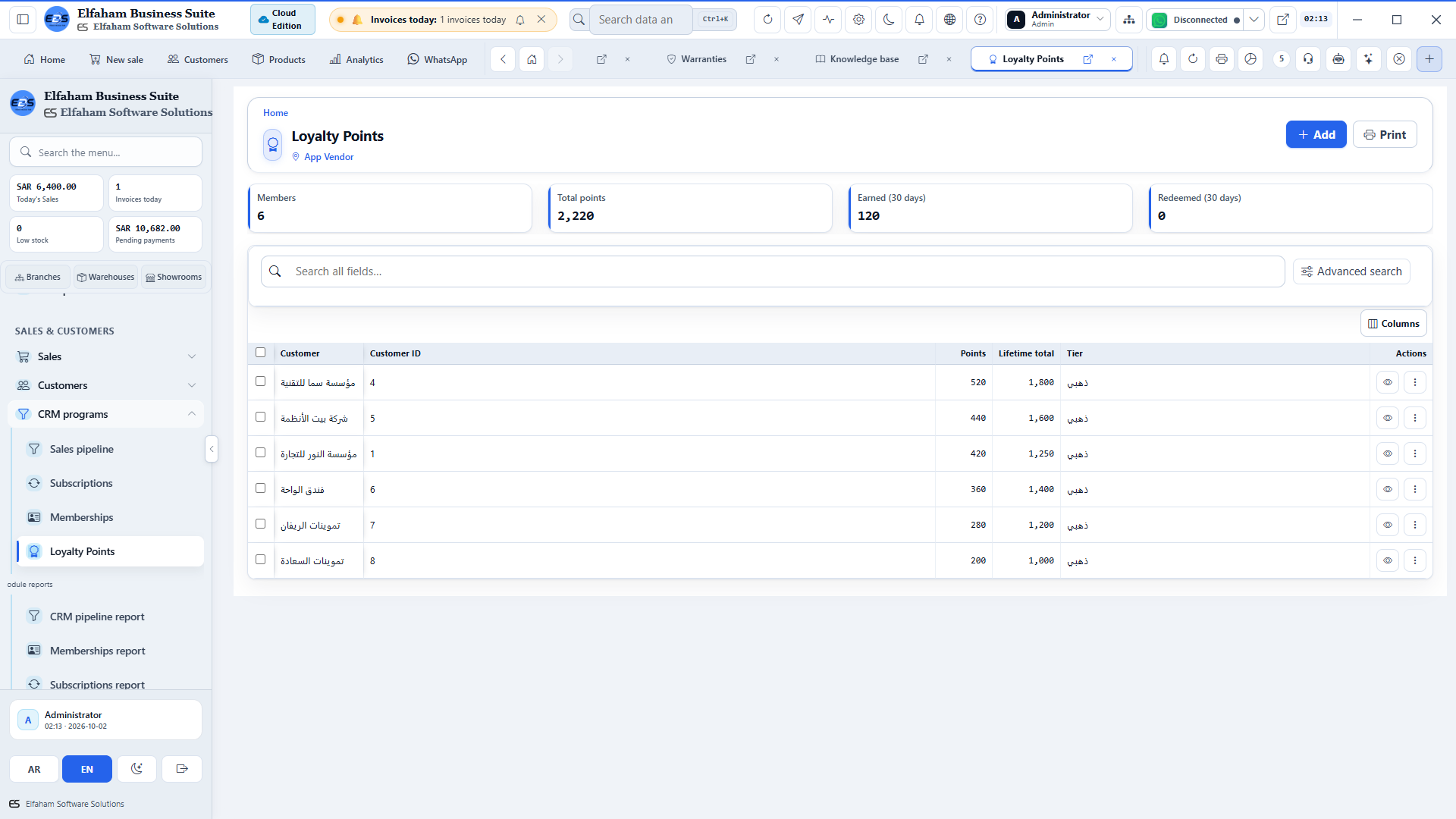Open row actions menu for customer ID 5
This screenshot has height=819, width=1456.
[x=1415, y=418]
